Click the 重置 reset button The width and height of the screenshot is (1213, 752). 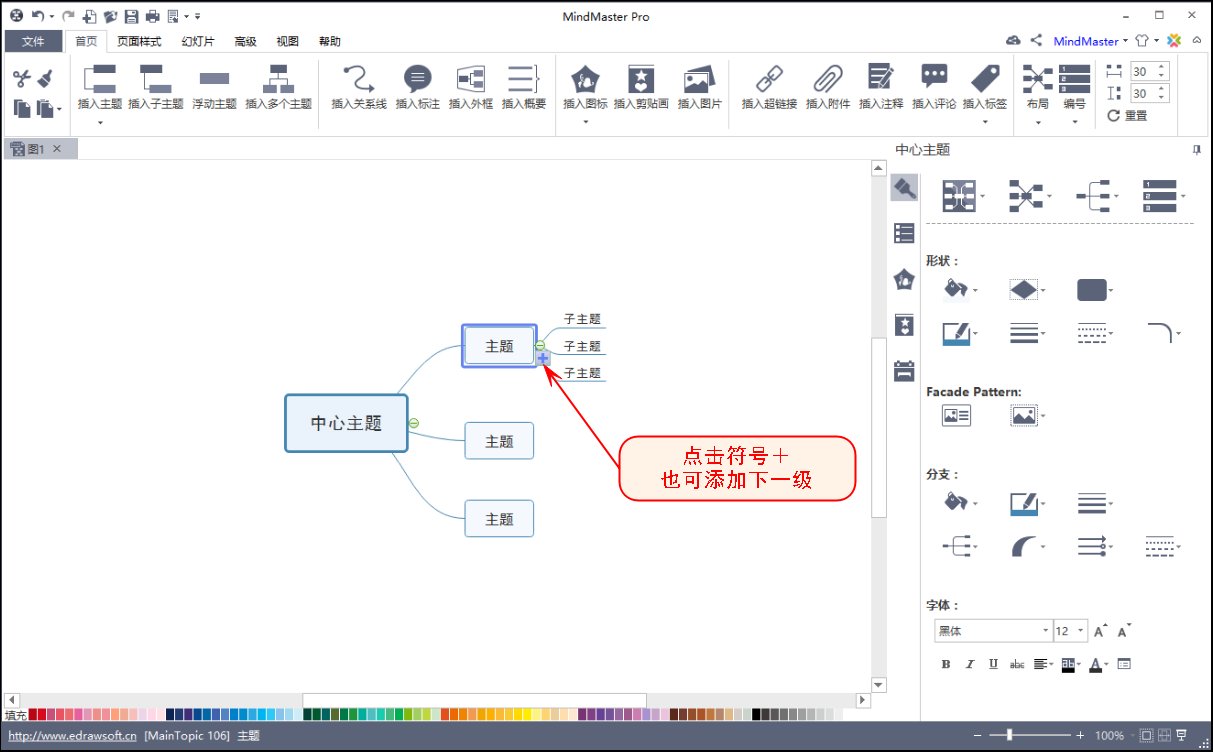(1135, 115)
